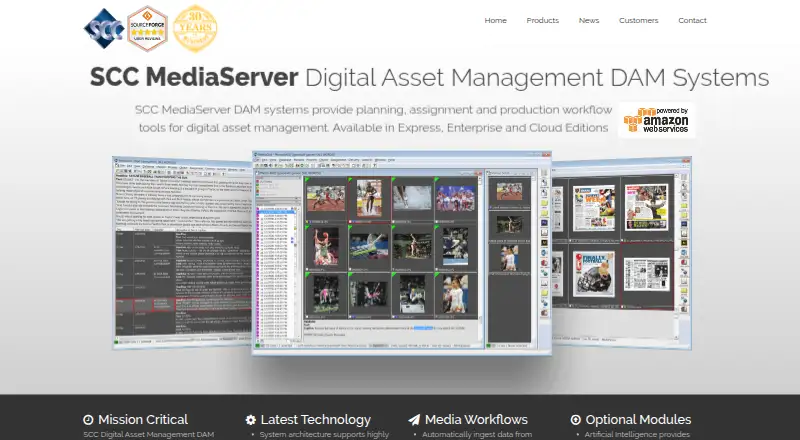Viewport: 800px width, 440px height.
Task: Click the SCC diamond logo
Action: click(x=104, y=29)
